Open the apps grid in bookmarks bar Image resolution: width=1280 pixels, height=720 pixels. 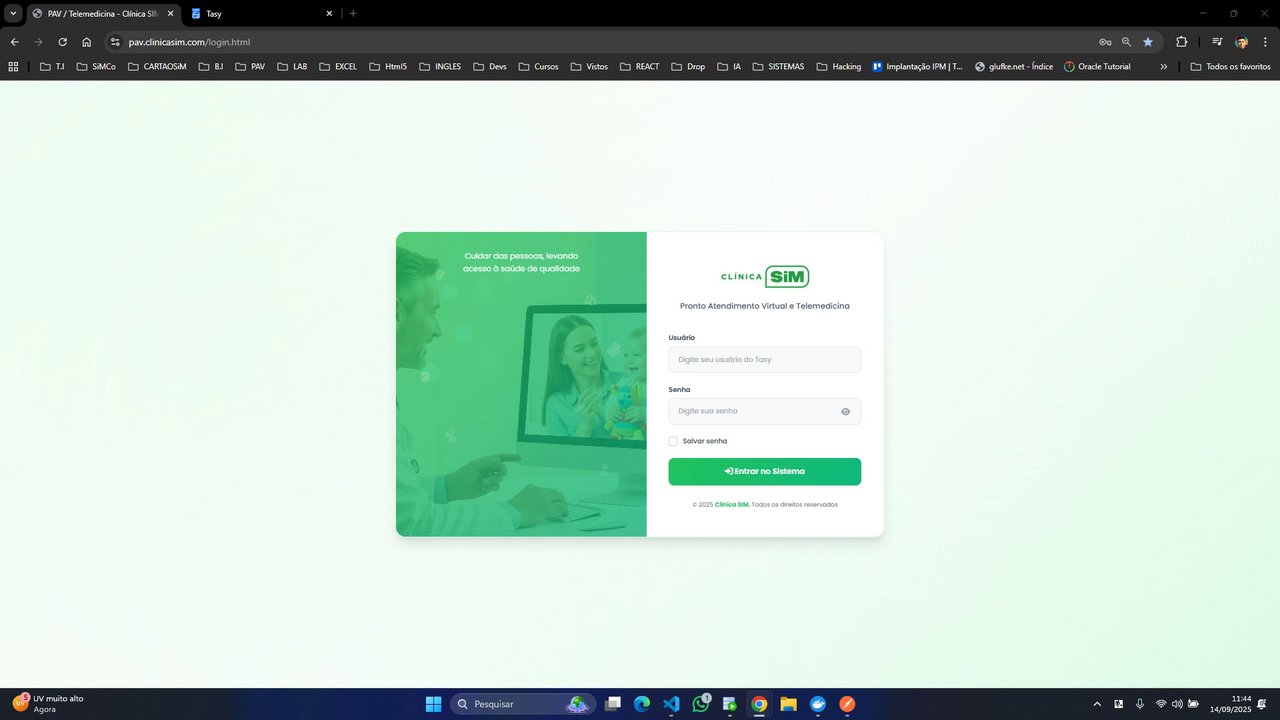click(x=13, y=67)
